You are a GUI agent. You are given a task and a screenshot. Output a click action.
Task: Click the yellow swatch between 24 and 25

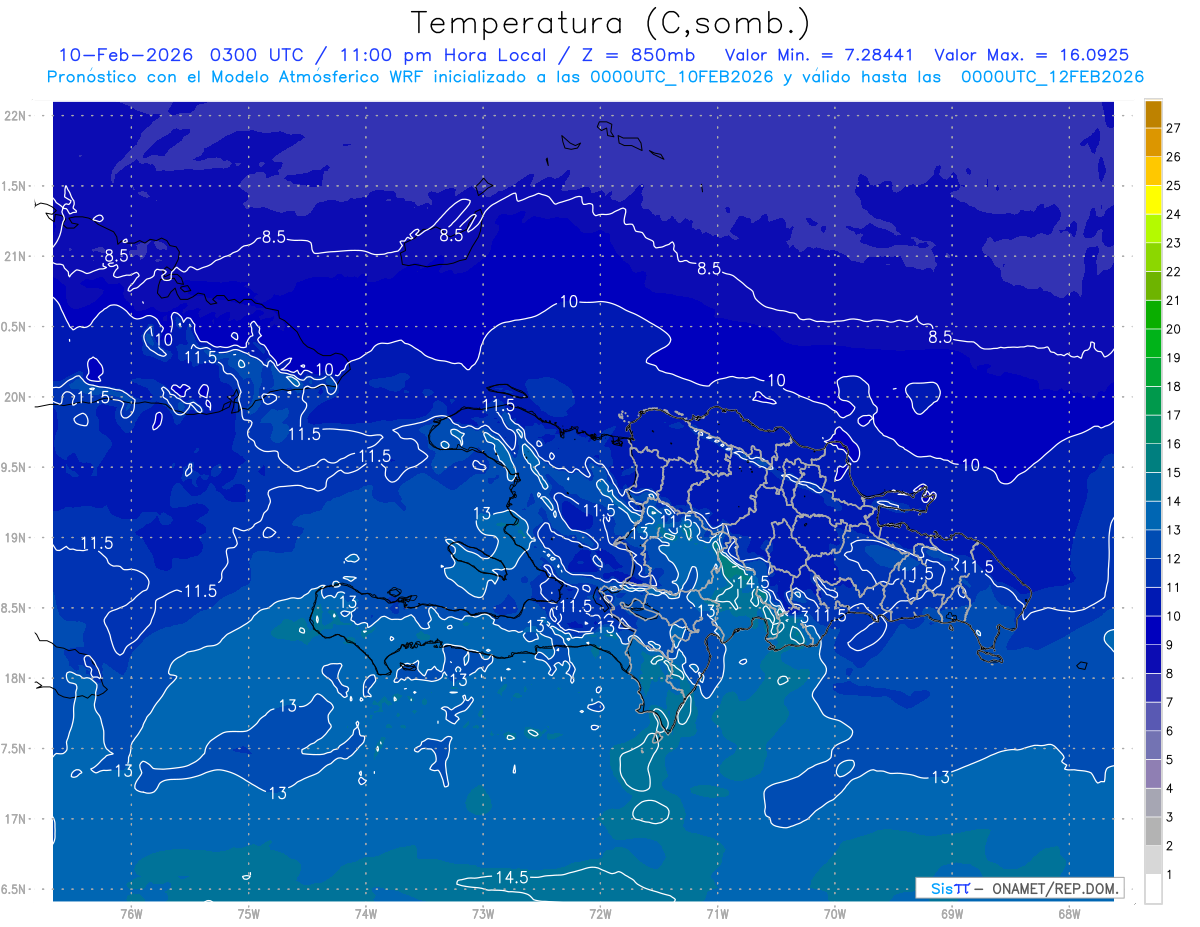click(1153, 200)
